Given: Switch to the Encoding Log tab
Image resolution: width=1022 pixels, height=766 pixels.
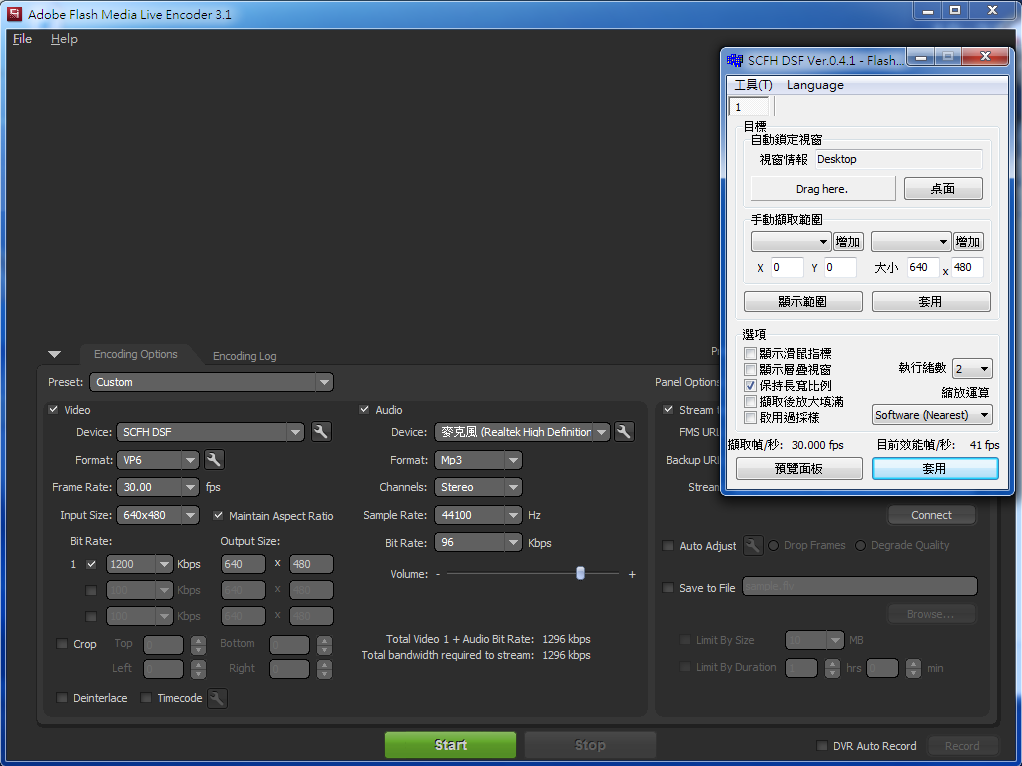Looking at the screenshot, I should 244,356.
